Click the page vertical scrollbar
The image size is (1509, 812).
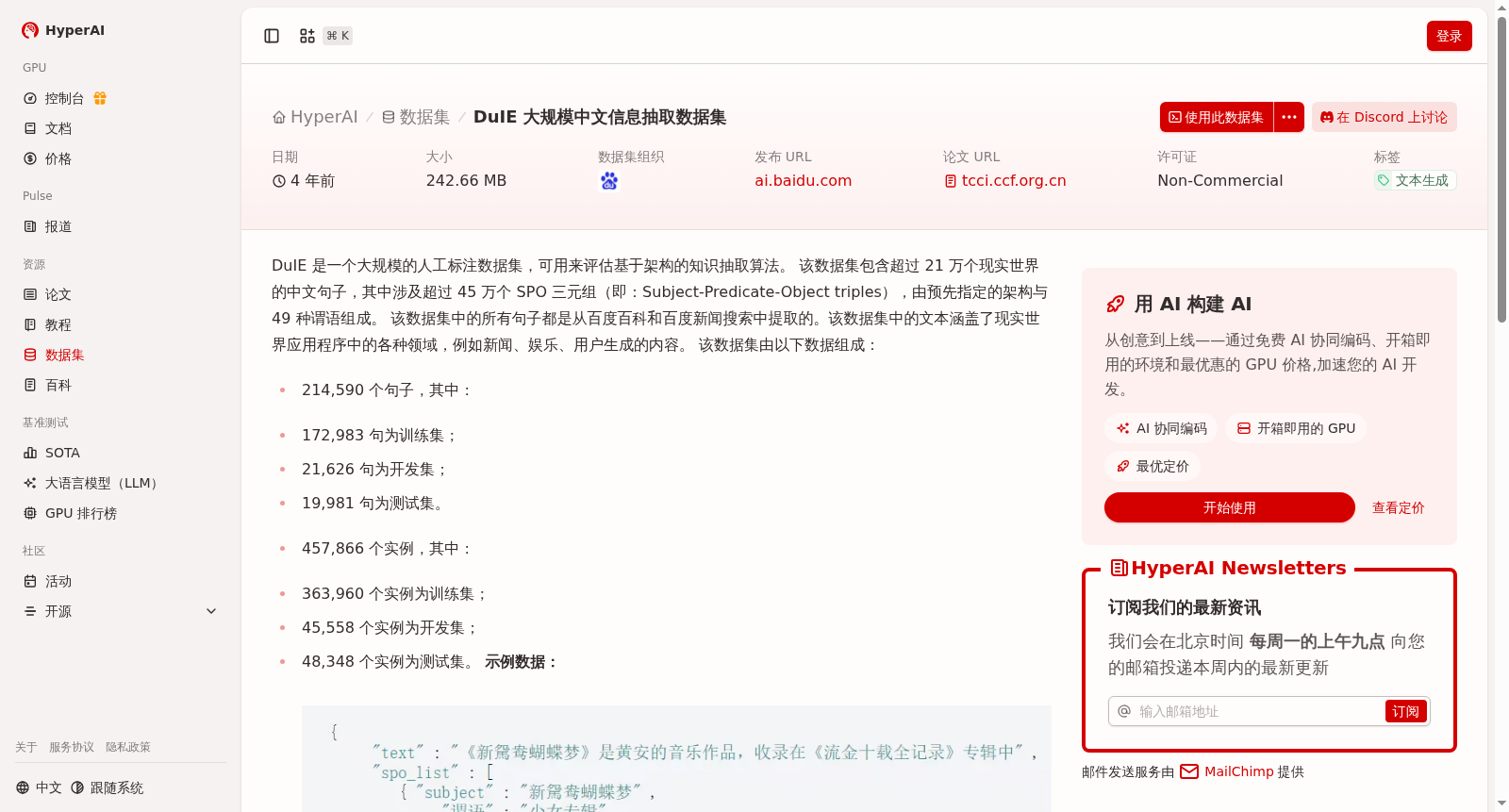(1501, 168)
